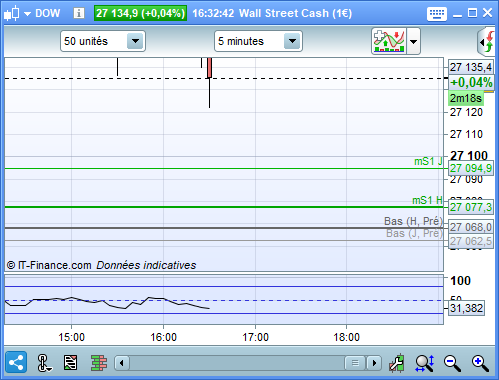The width and height of the screenshot is (499, 380).
Task: Click the info icon beside DOW
Action: pyautogui.click(x=79, y=13)
